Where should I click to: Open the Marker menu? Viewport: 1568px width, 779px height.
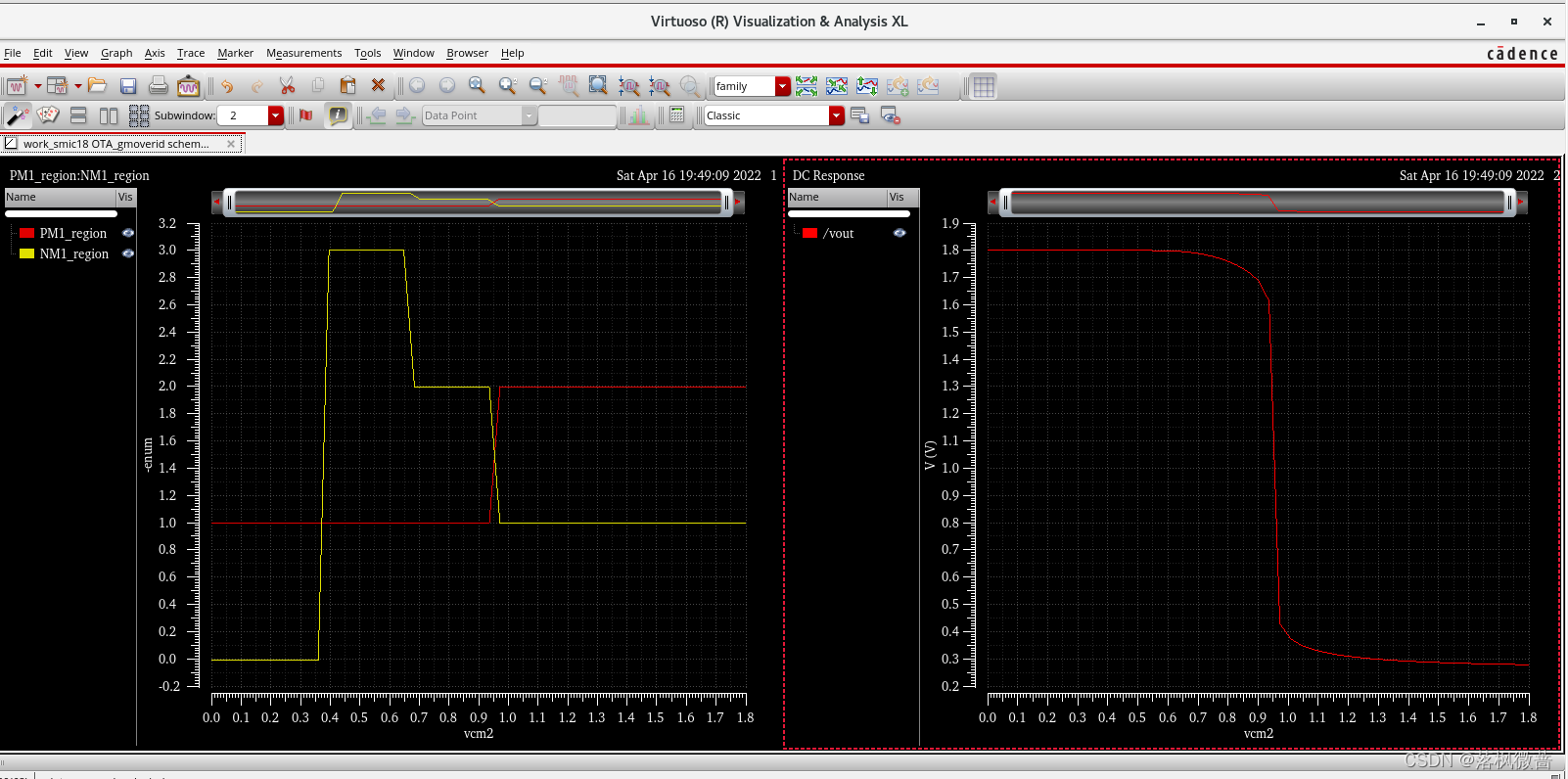[235, 53]
